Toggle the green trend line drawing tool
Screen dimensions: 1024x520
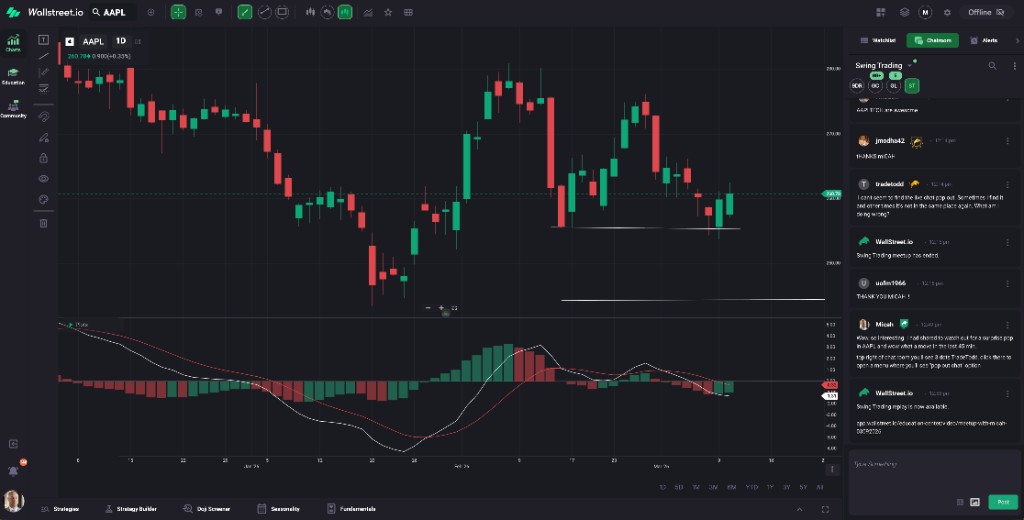click(x=245, y=12)
